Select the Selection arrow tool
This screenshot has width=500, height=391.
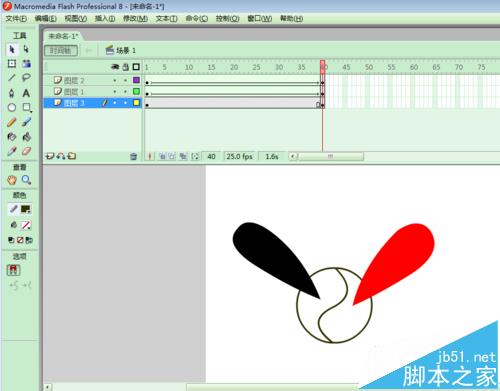12,49
